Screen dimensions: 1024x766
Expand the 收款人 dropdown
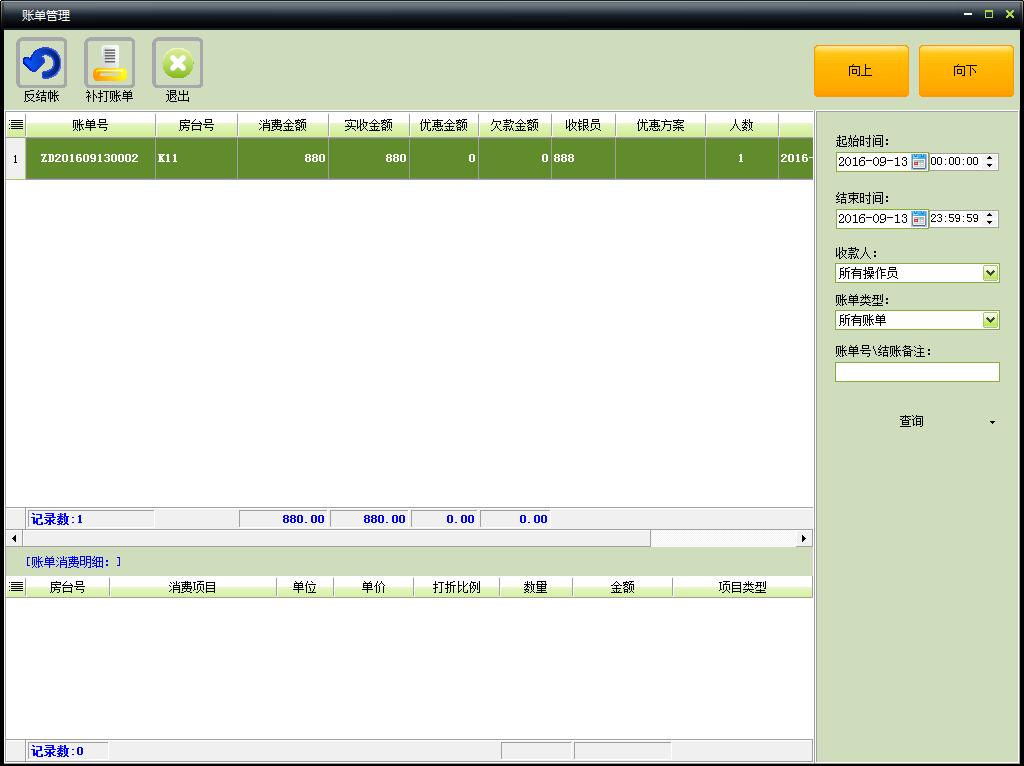[991, 273]
